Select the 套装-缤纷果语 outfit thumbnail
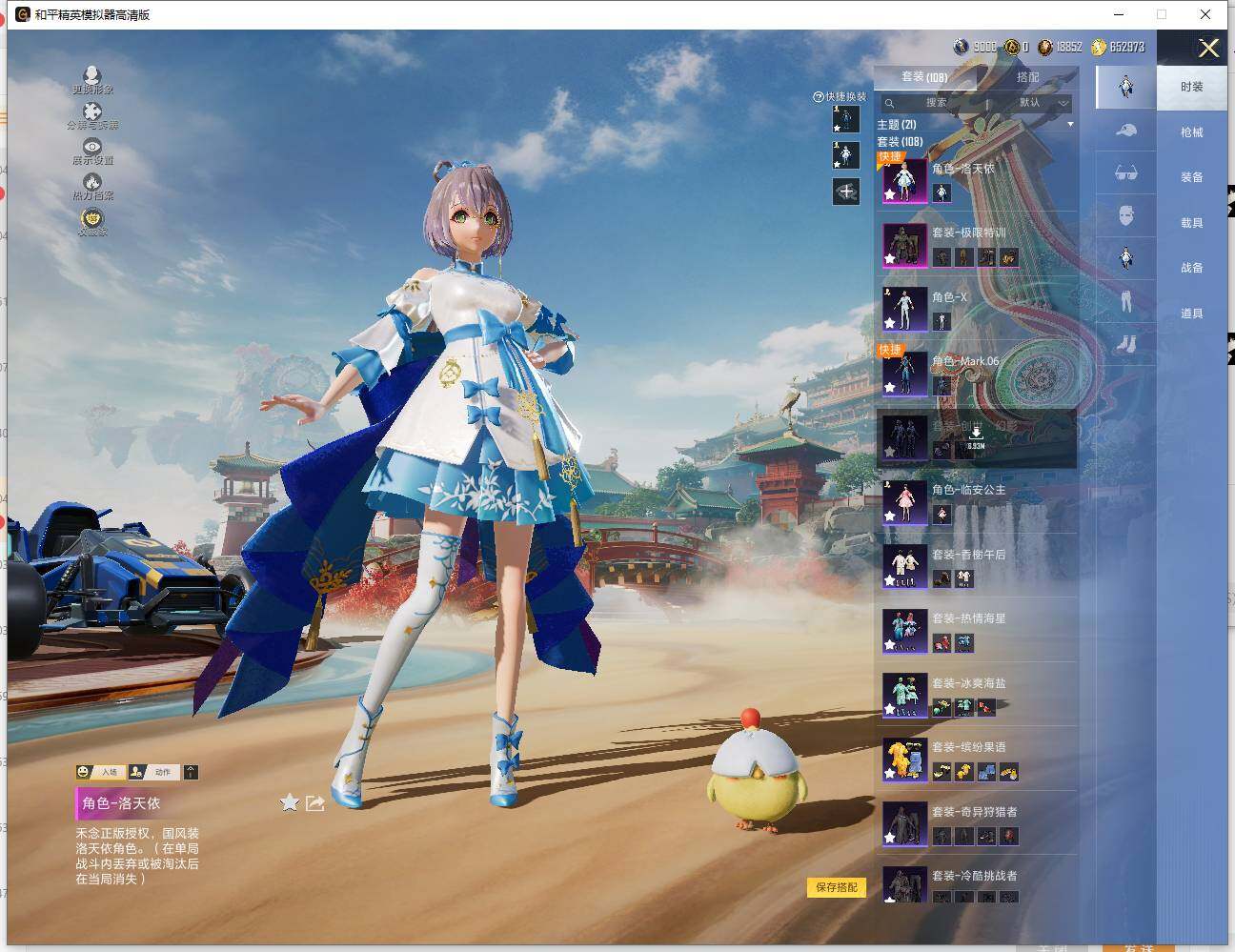 point(904,760)
